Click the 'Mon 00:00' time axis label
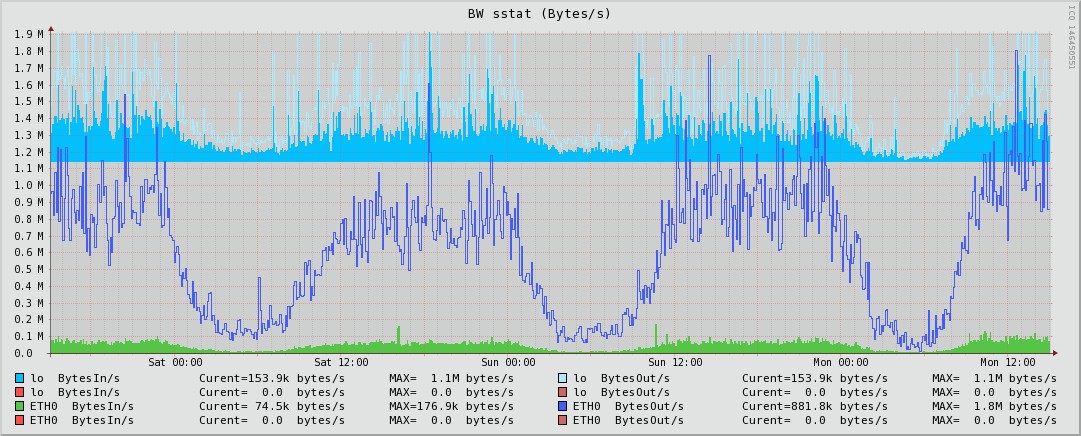This screenshot has width=1081, height=436. point(841,362)
